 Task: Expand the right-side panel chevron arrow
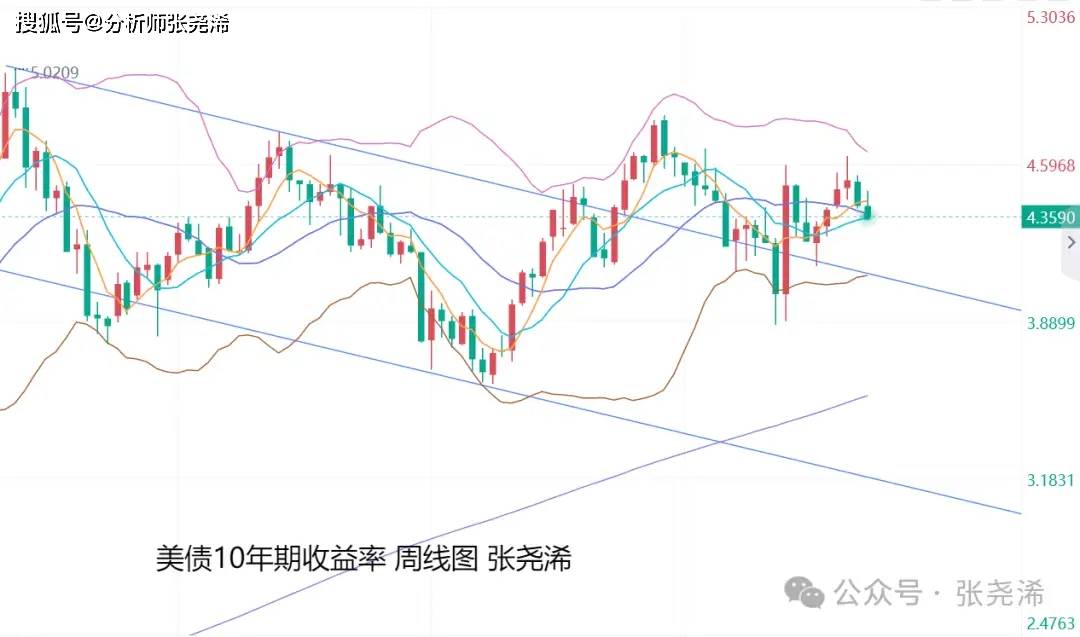[x=1071, y=242]
